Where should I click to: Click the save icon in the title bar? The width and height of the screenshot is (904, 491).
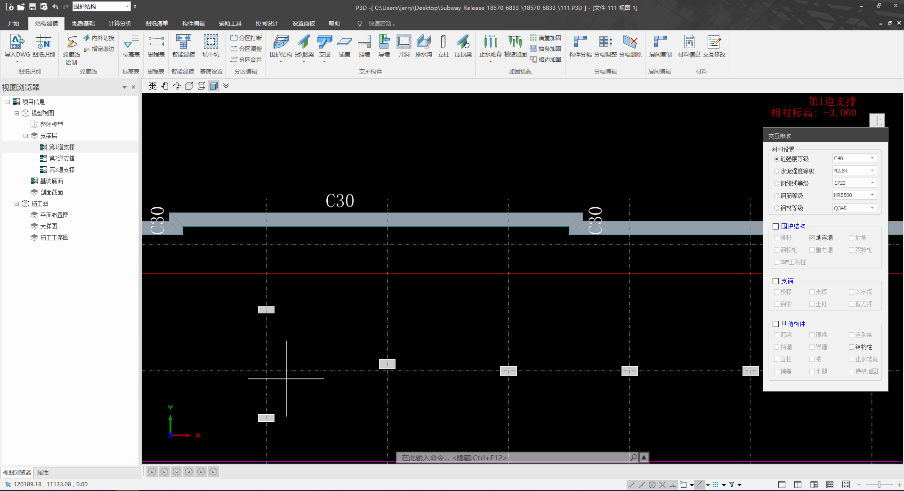coord(32,6)
